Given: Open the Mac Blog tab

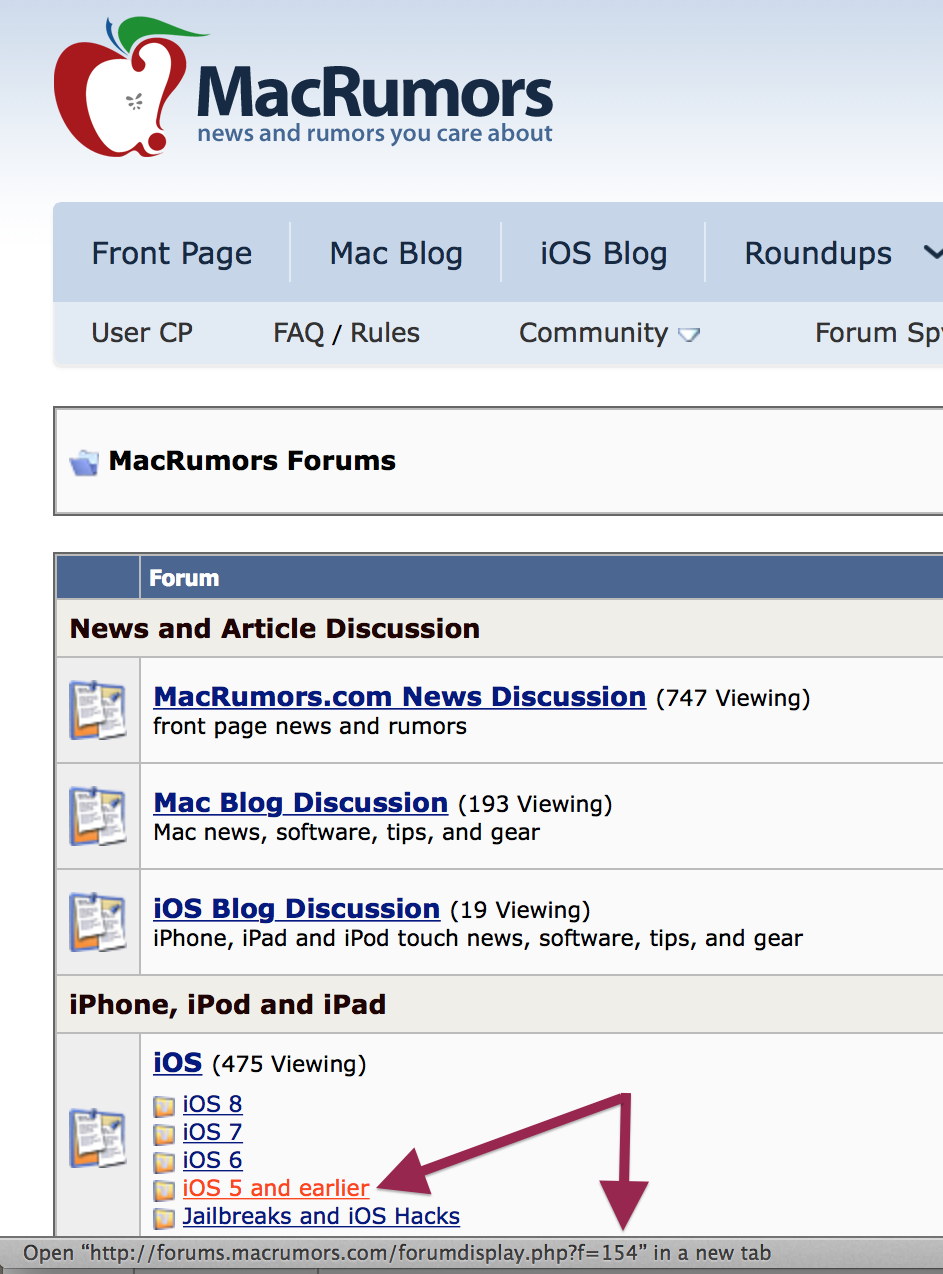Looking at the screenshot, I should click(x=396, y=253).
